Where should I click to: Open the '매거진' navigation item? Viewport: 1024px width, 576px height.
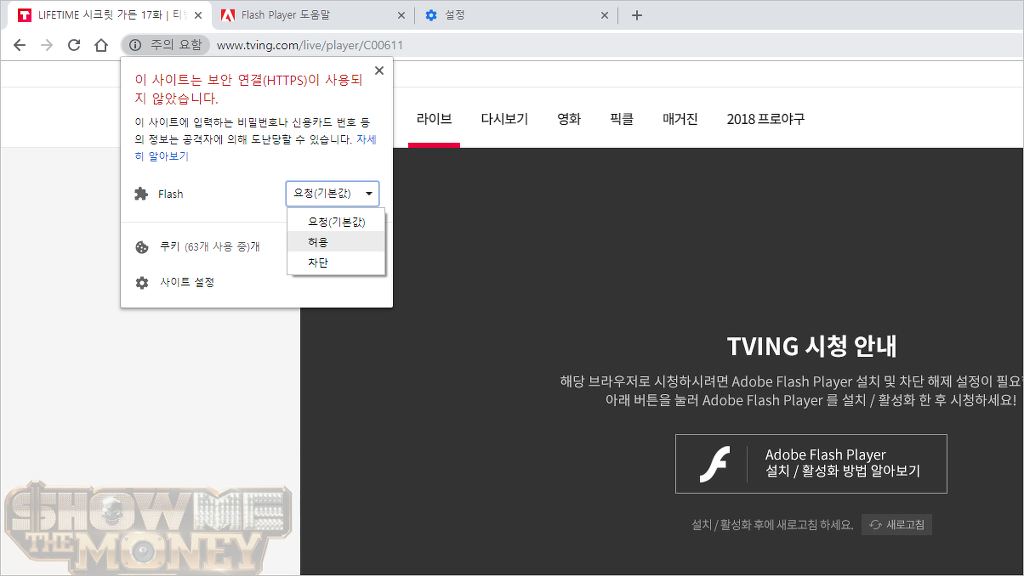pos(680,119)
